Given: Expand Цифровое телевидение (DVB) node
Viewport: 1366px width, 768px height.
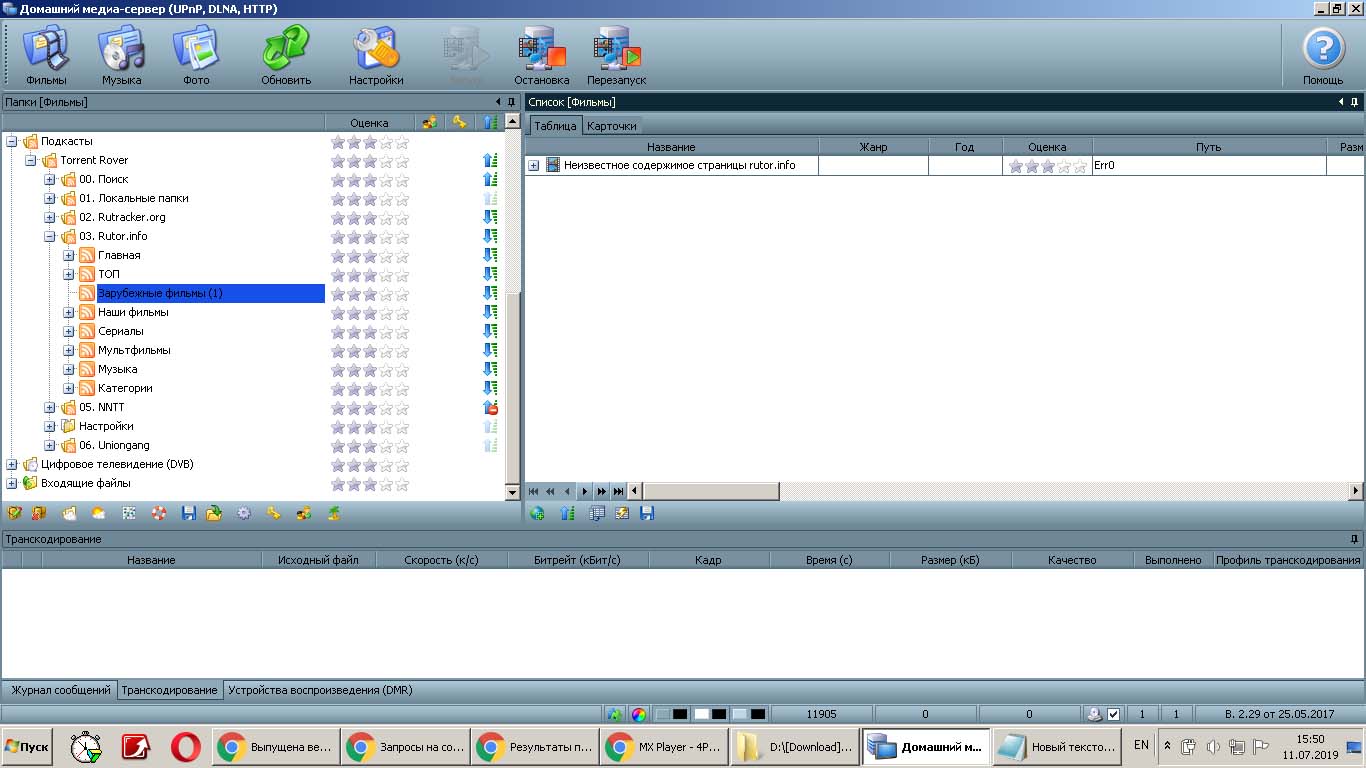Looking at the screenshot, I should coord(12,465).
